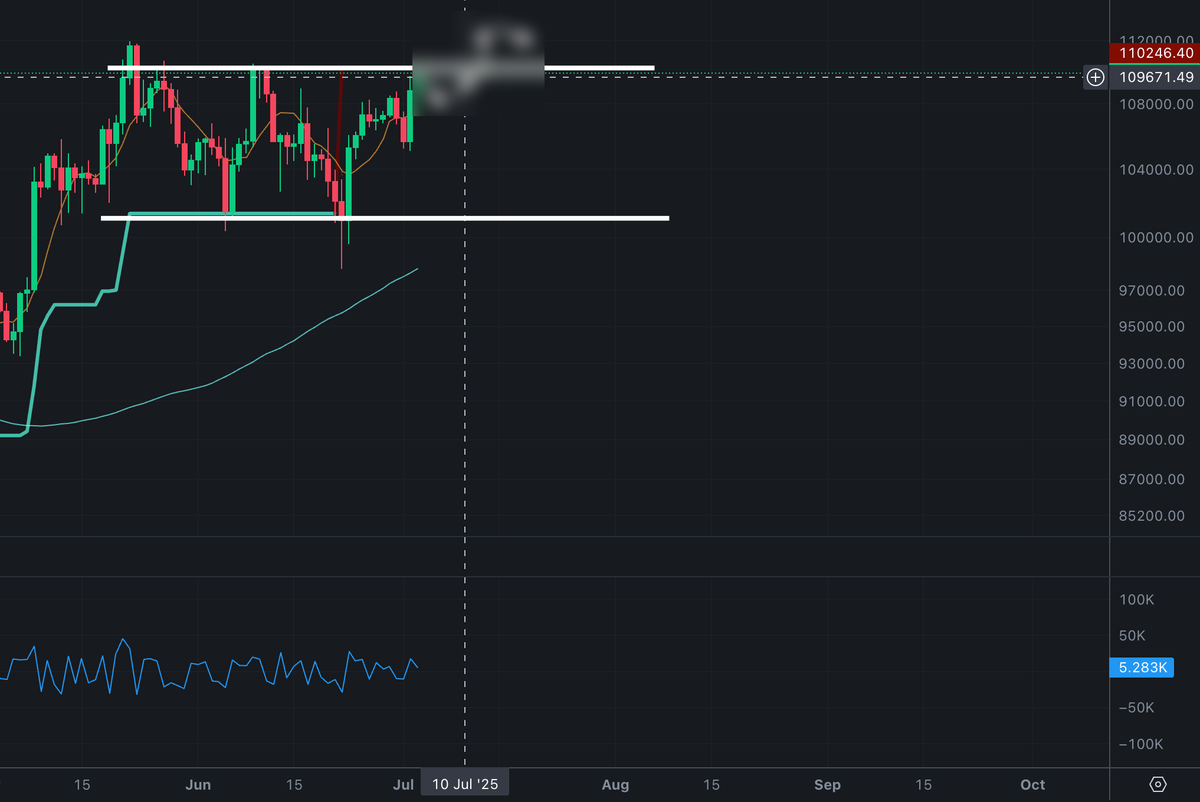Click the Aug label on time axis
This screenshot has width=1200, height=802.
coord(616,784)
